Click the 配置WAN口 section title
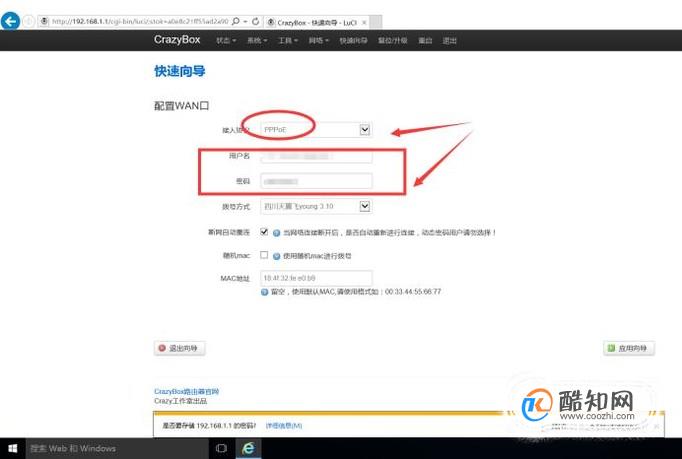 click(181, 106)
